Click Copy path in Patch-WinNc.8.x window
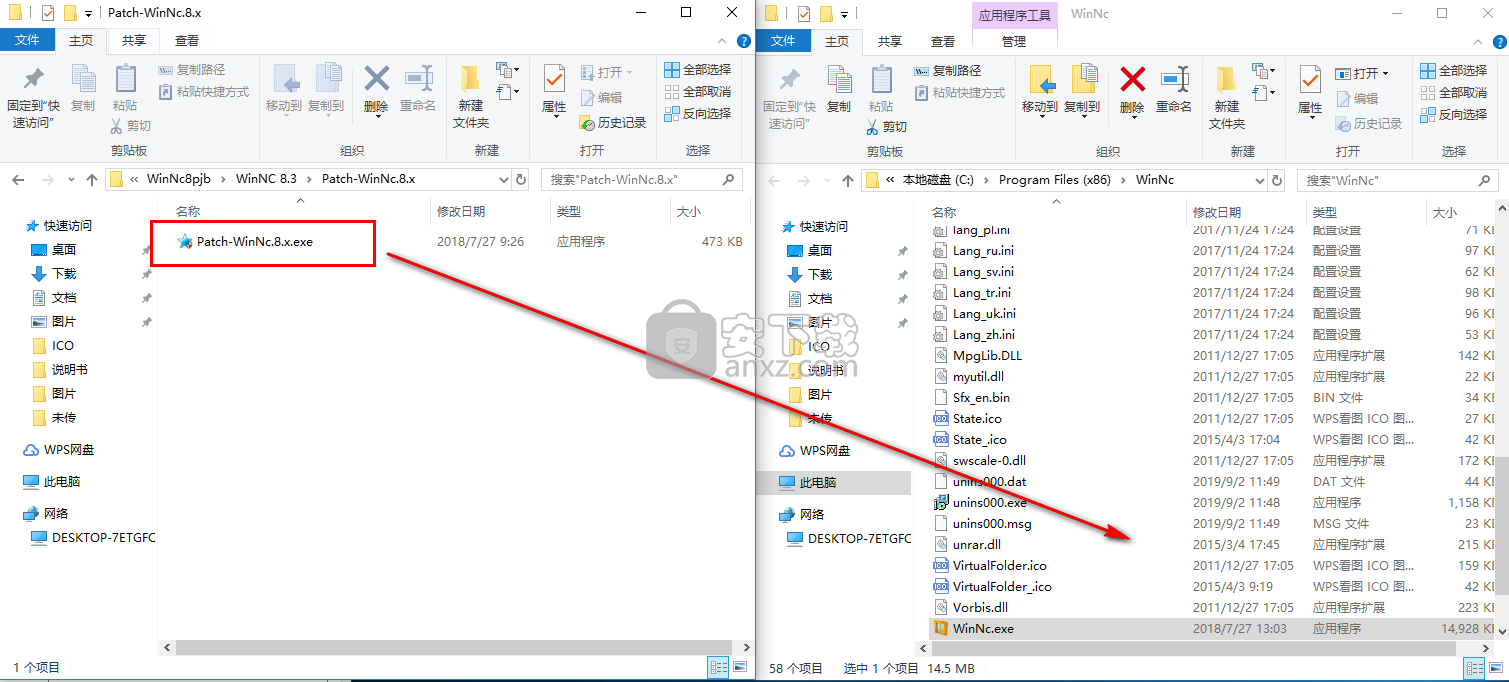This screenshot has width=1509, height=682. 193,70
